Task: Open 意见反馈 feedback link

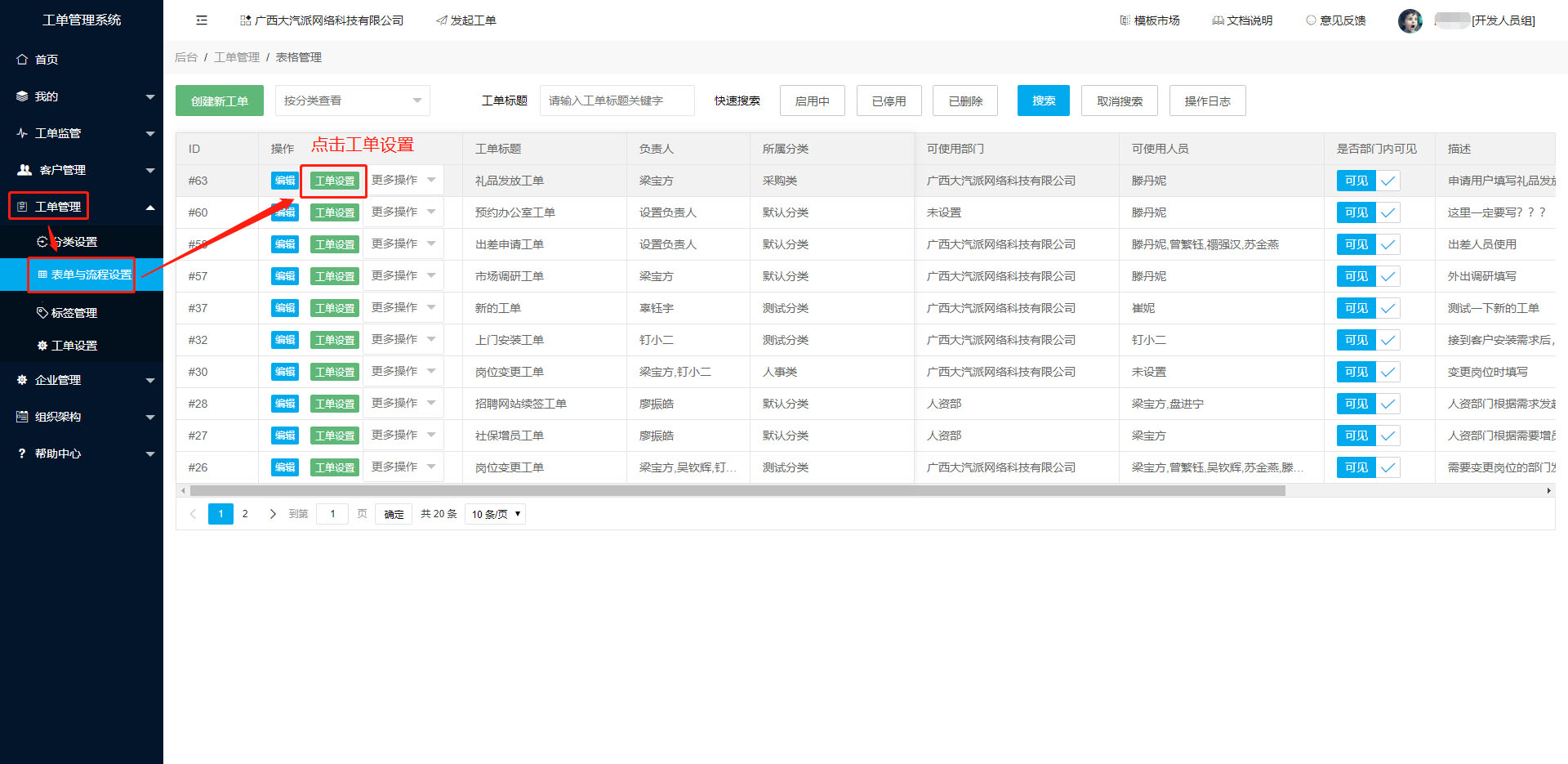Action: 1336,20
